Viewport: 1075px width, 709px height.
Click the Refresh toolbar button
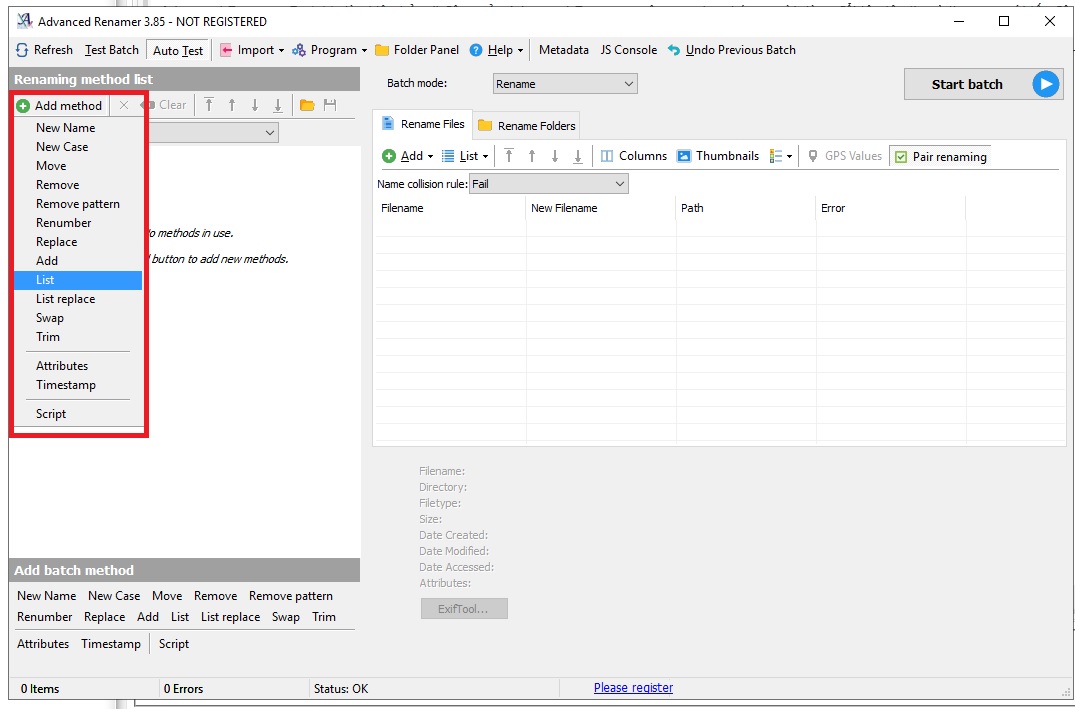(44, 50)
